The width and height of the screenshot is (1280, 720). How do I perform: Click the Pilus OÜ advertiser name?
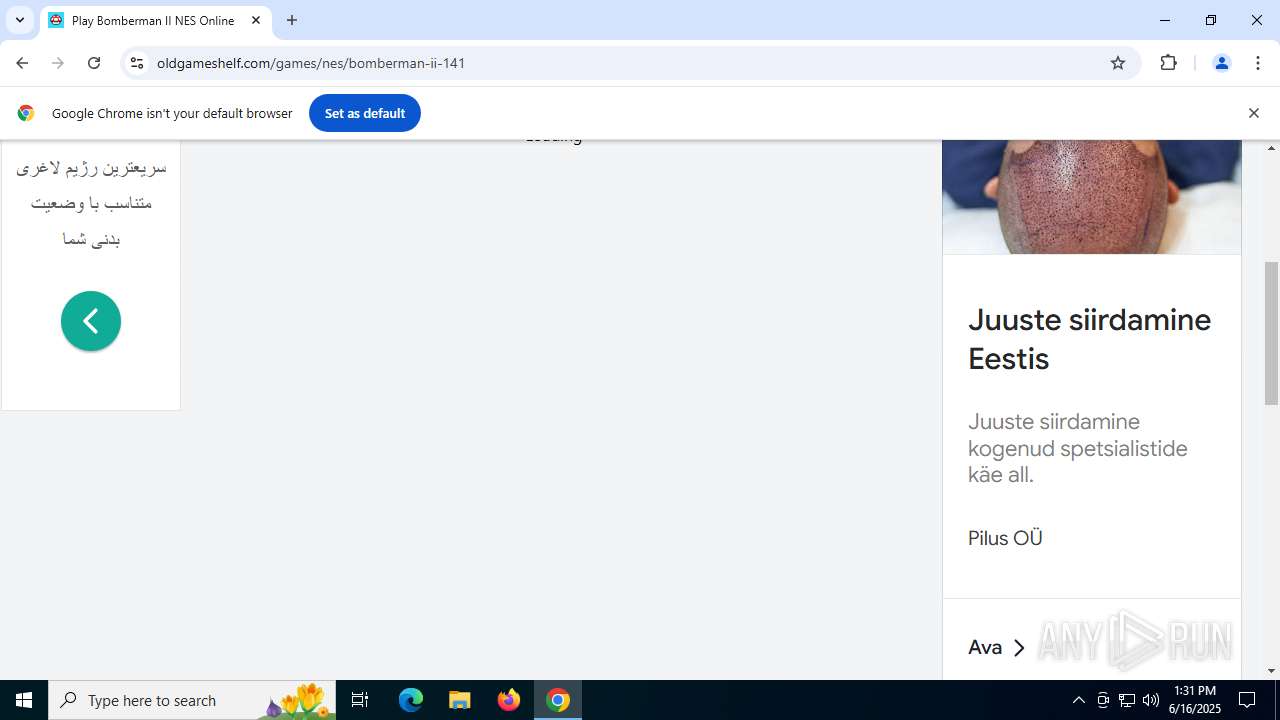click(x=1005, y=538)
